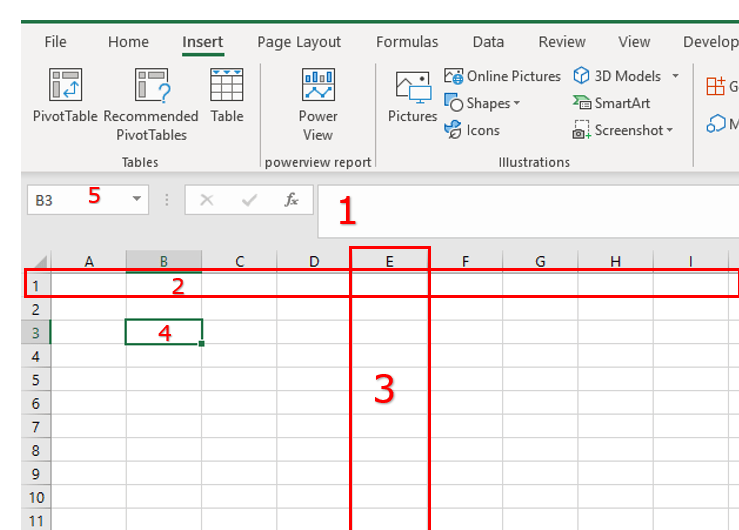The width and height of the screenshot is (739, 530).
Task: Select column H header
Action: click(615, 261)
